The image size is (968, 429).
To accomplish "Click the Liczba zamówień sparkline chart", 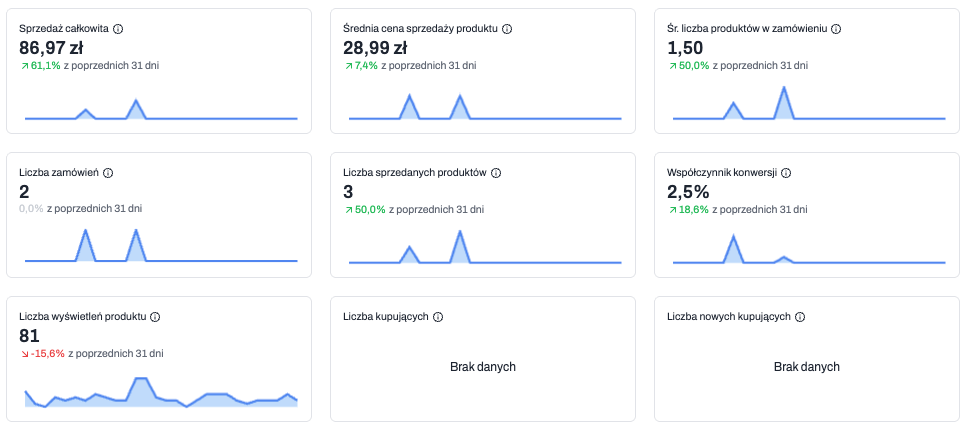I will [x=161, y=248].
